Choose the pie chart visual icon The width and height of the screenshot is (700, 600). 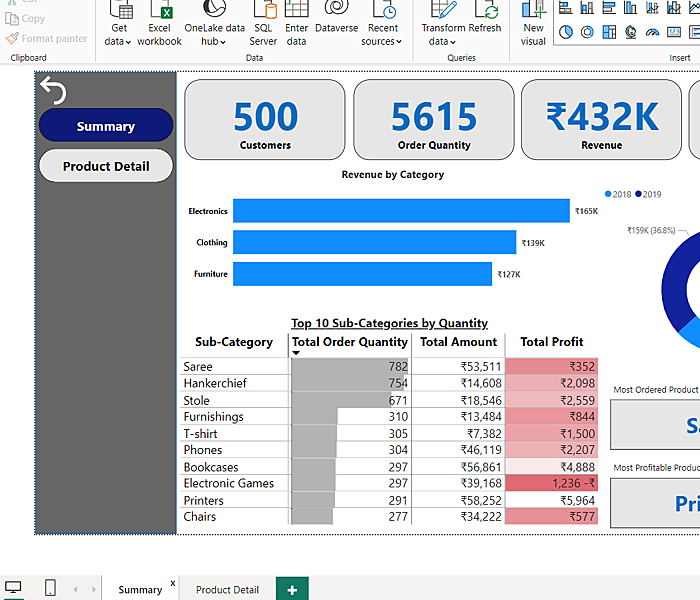point(566,32)
